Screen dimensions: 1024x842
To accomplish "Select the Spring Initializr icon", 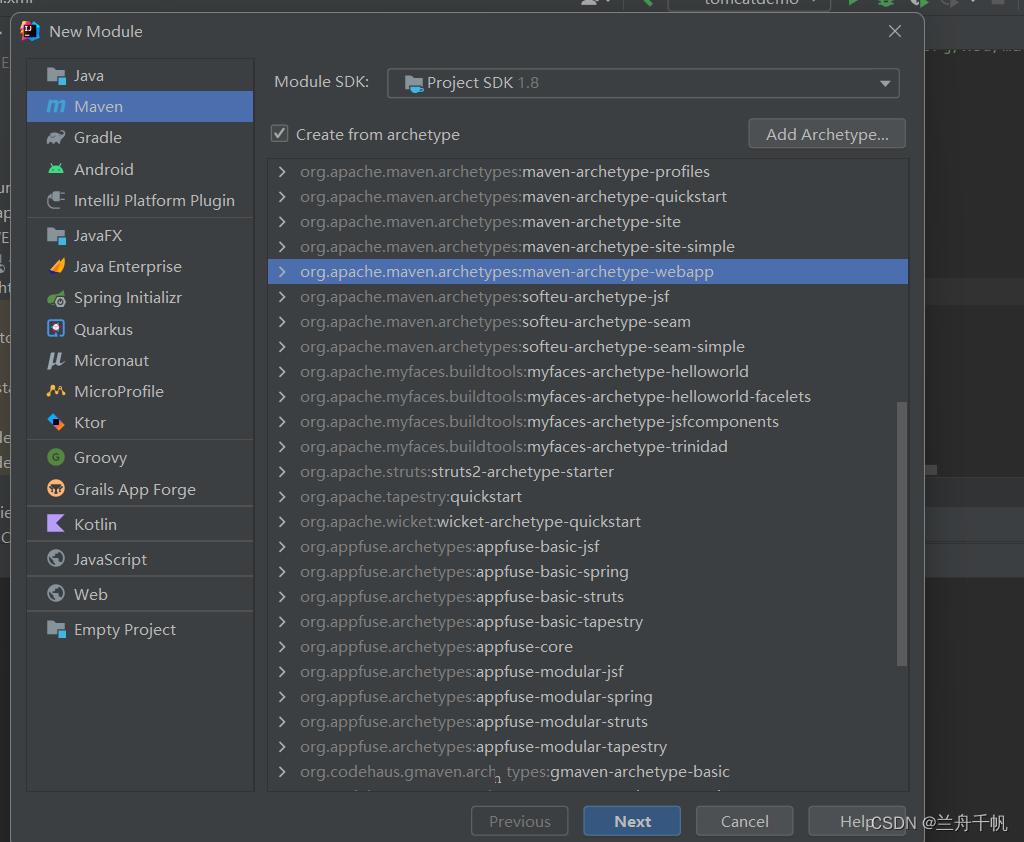I will click(x=56, y=298).
